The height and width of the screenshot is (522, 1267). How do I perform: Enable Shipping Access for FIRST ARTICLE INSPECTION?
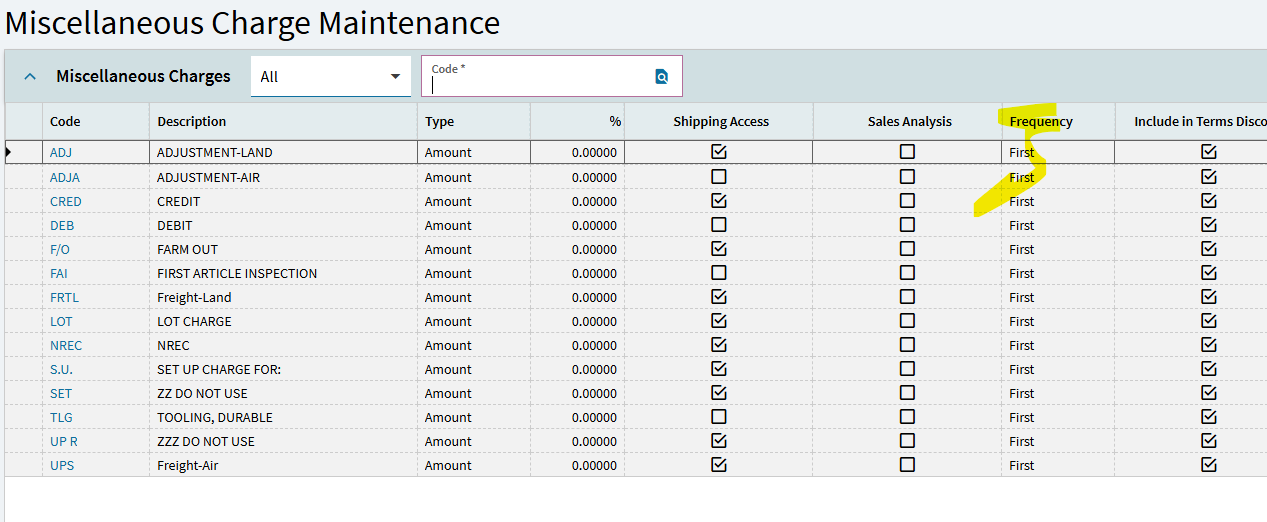(718, 273)
